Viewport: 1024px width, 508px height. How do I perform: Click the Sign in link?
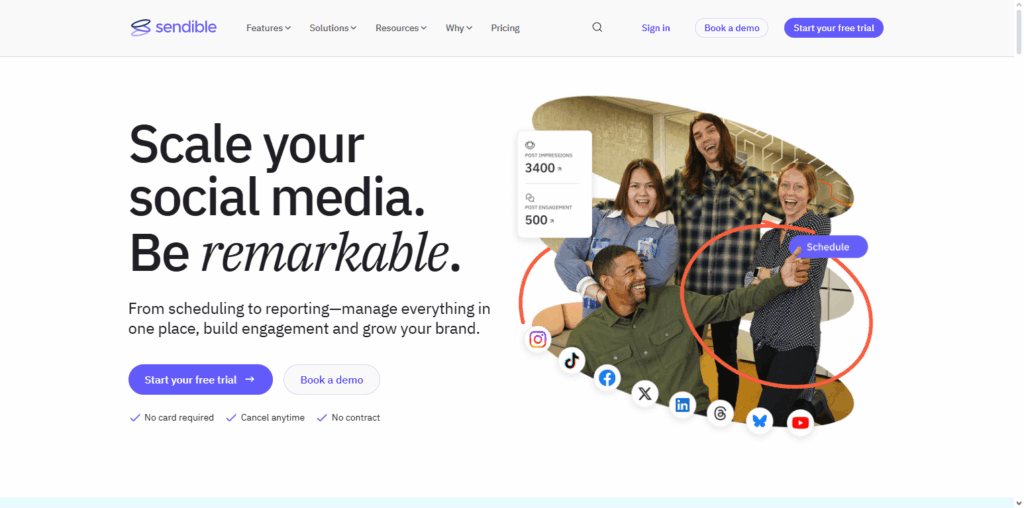click(656, 28)
